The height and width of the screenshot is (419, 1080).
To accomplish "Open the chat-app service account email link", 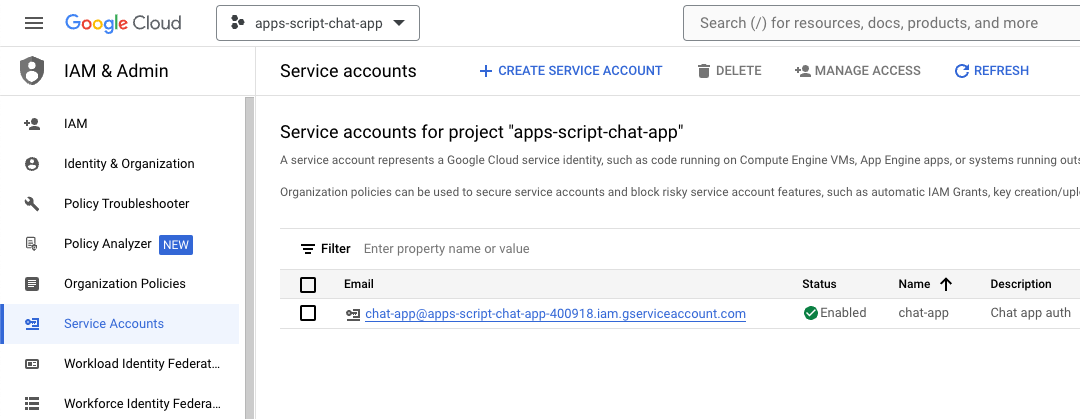I will coord(555,314).
